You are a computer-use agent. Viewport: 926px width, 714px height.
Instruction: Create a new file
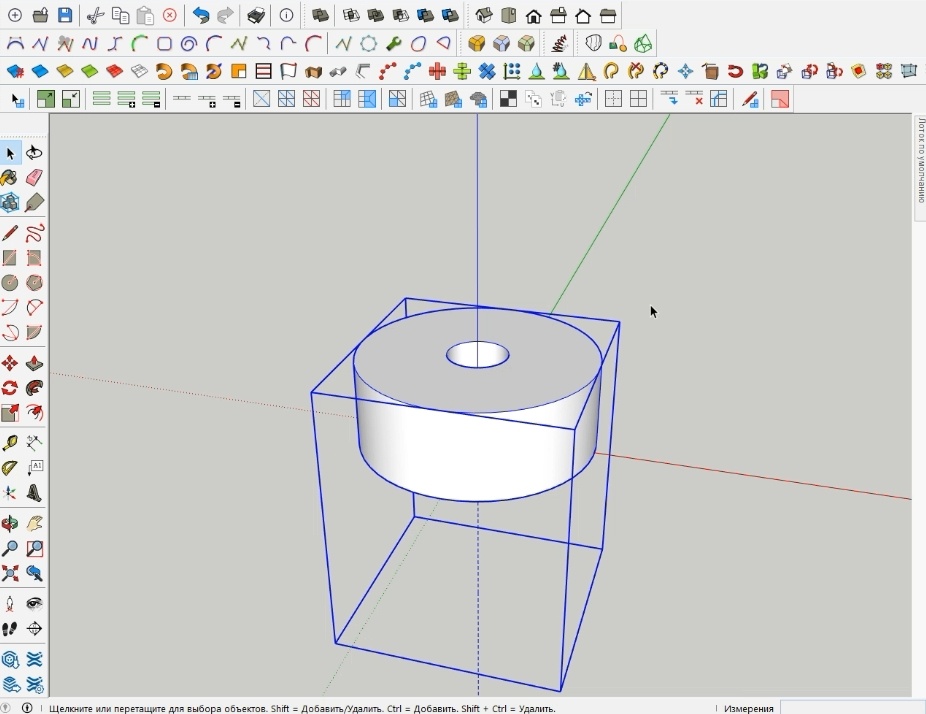click(15, 15)
